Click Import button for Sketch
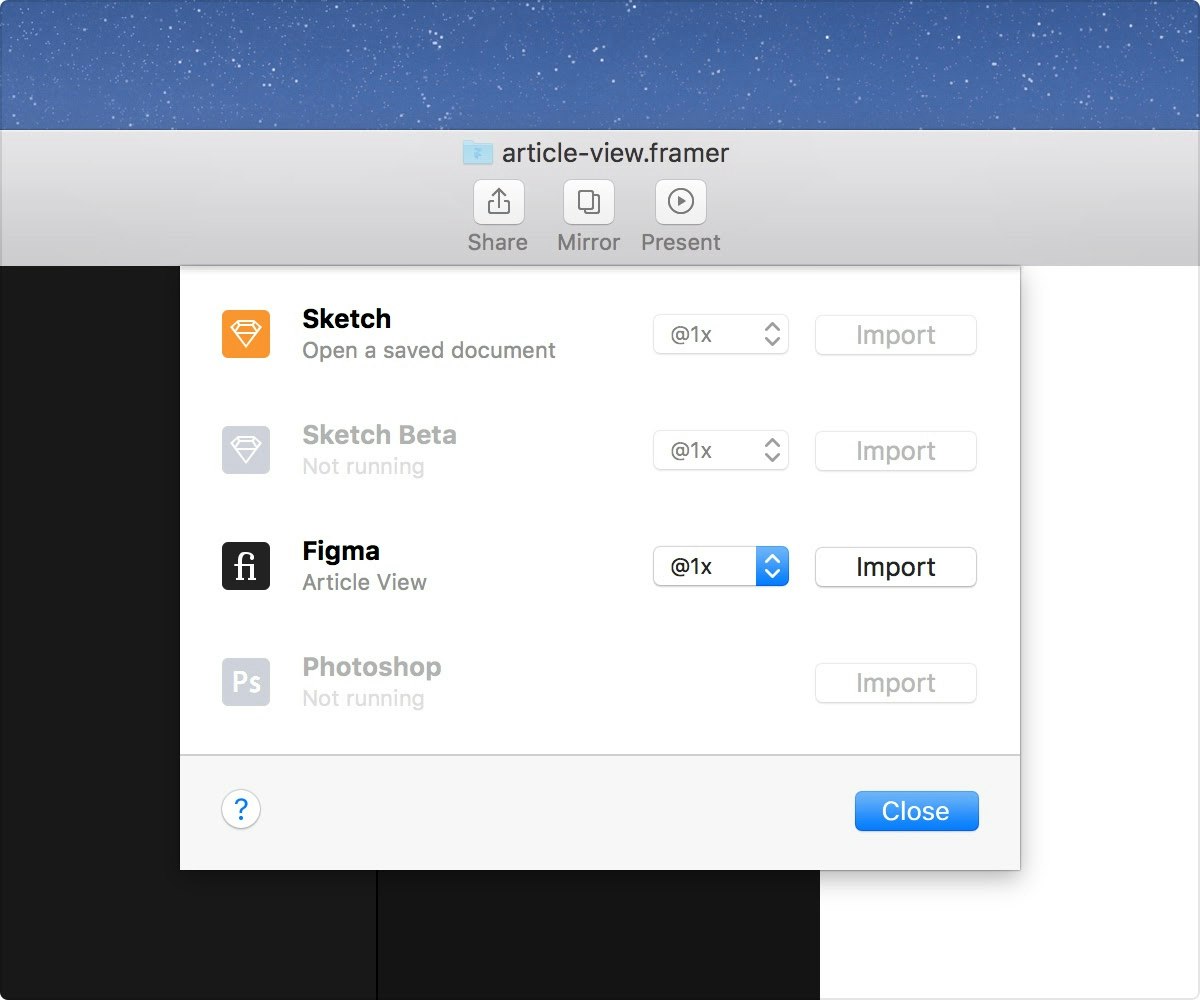The image size is (1200, 1000). coord(896,335)
